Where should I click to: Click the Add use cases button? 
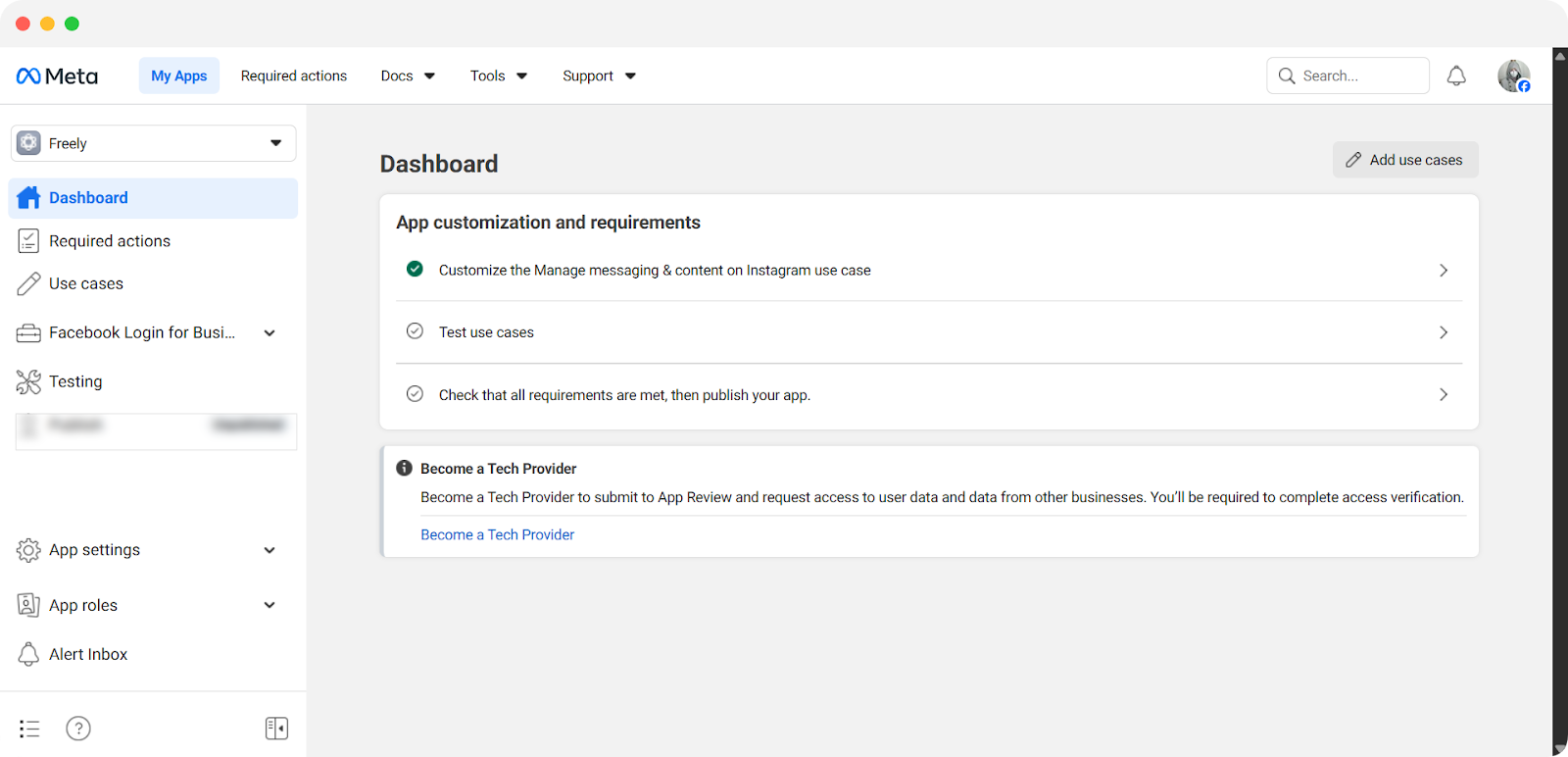(1404, 160)
